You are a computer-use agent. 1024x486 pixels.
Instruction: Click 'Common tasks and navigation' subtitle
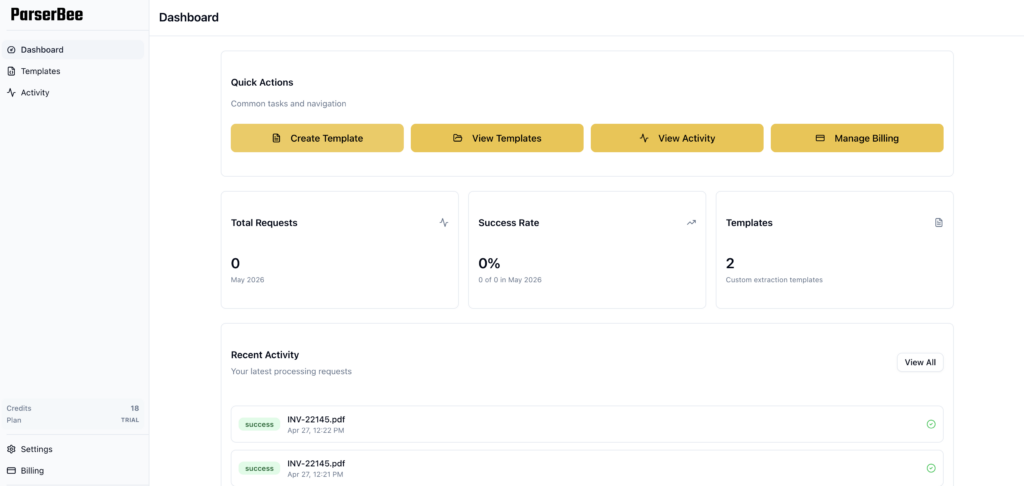coord(289,104)
